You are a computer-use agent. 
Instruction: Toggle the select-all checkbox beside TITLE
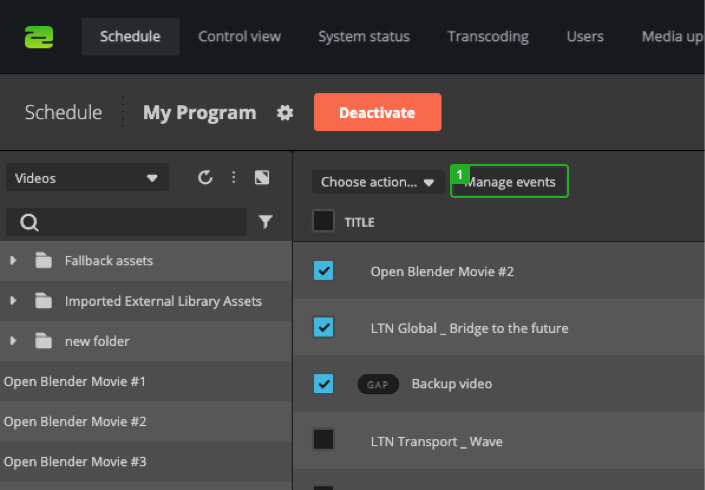pos(323,221)
